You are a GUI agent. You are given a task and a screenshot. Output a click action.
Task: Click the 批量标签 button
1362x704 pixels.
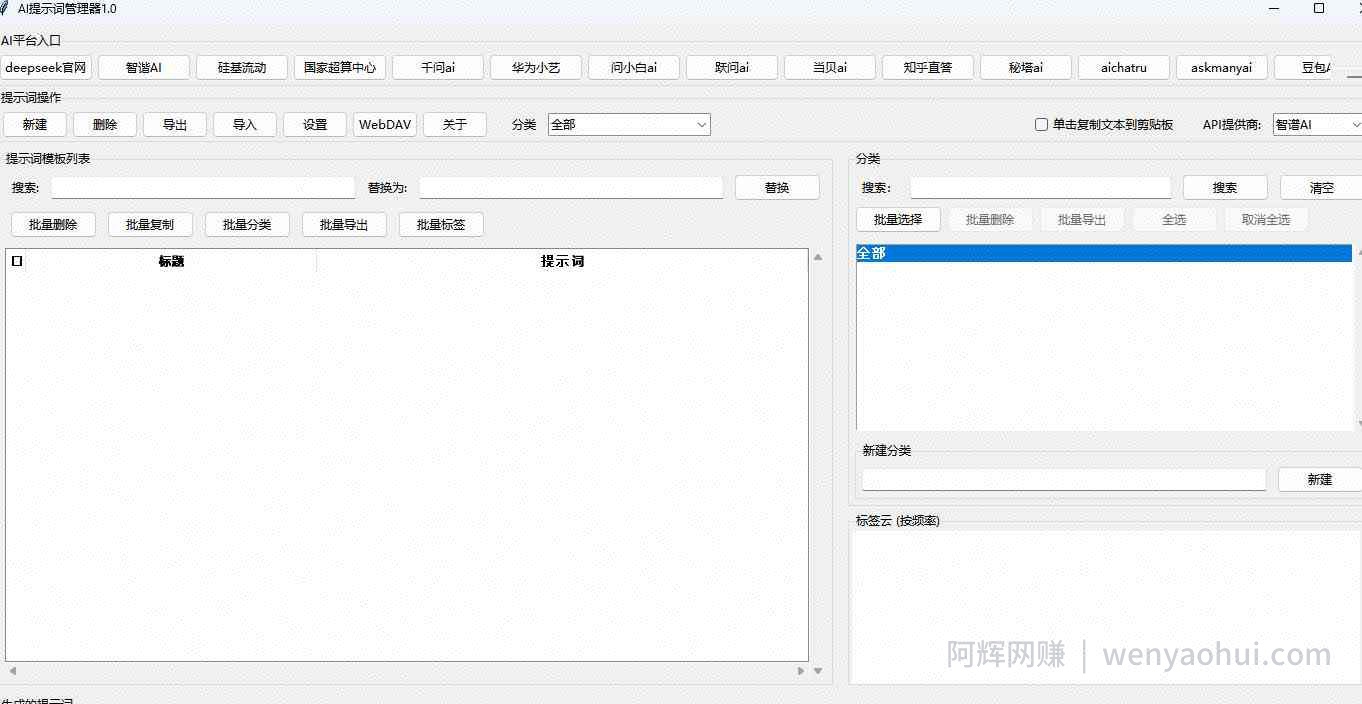(441, 225)
